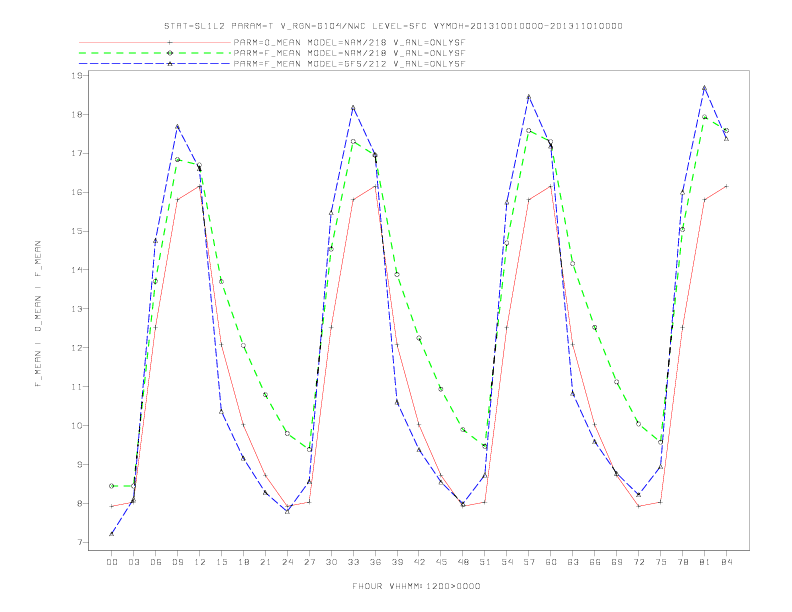This screenshot has width=792, height=612.
Task: Click the x-axis tick label 33
Action: [353, 562]
